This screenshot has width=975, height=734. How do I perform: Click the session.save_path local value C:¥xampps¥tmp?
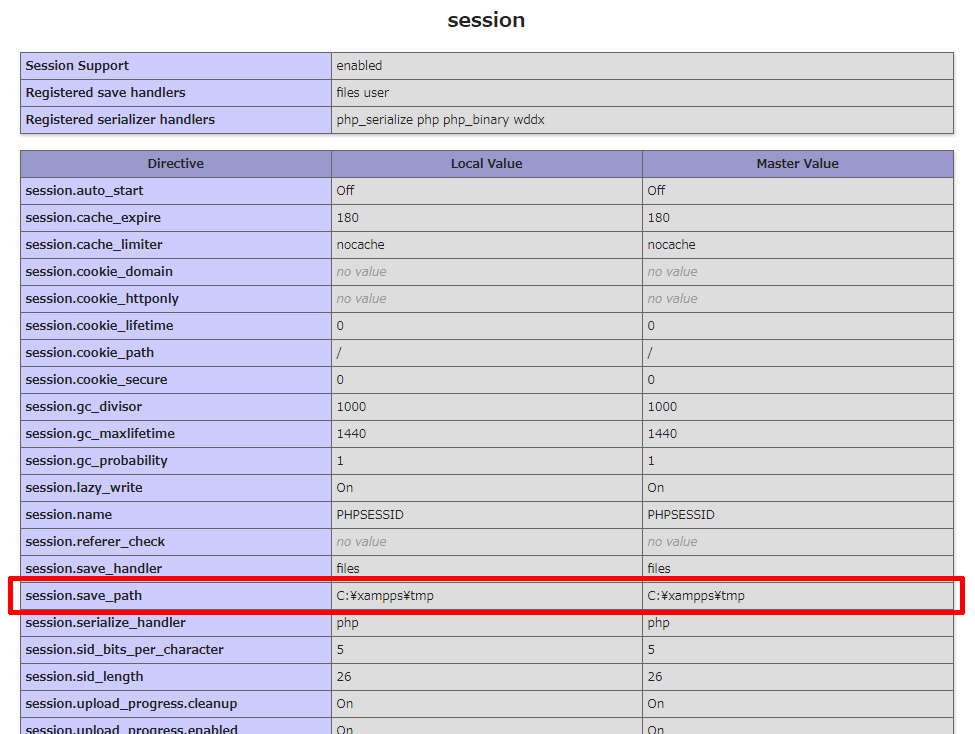pos(385,596)
